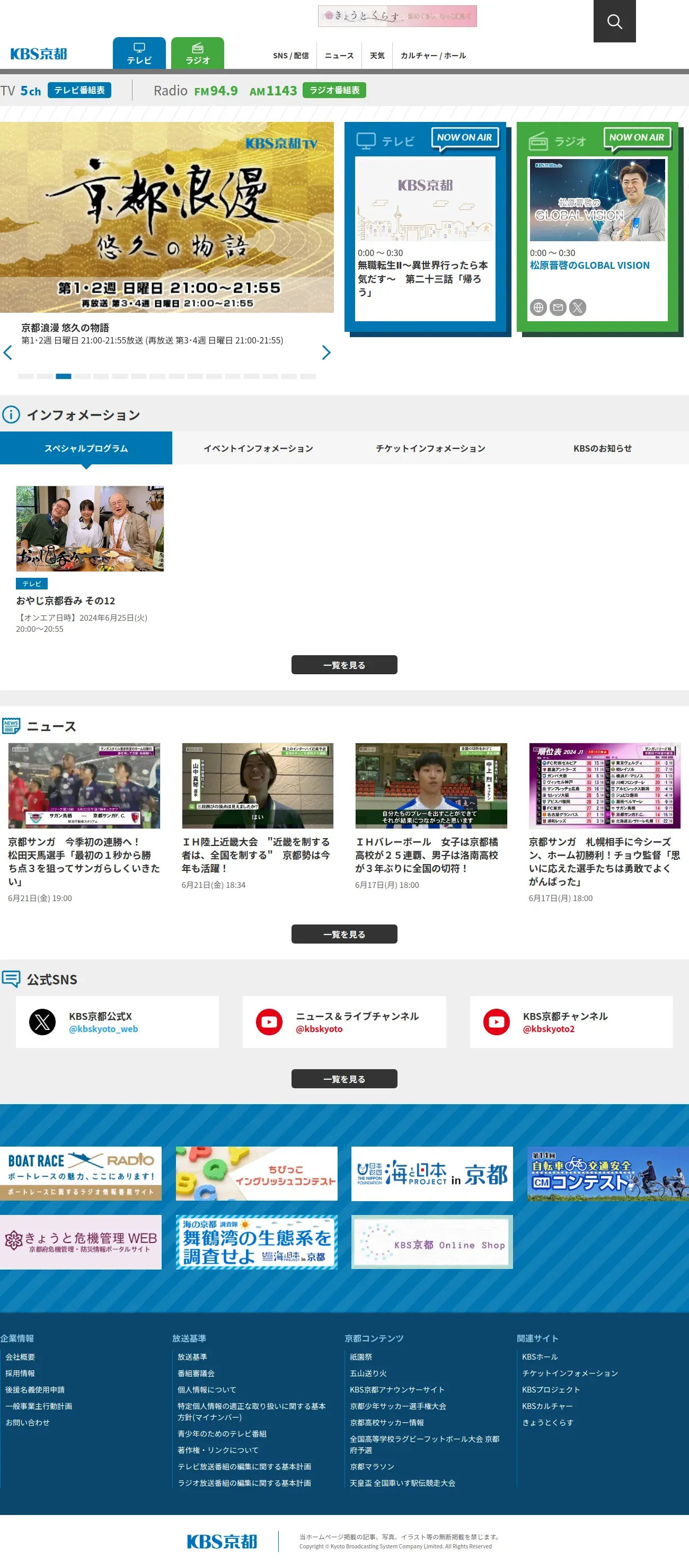Open the おやじ京都呑み その12 title
689x1568 pixels.
click(65, 601)
